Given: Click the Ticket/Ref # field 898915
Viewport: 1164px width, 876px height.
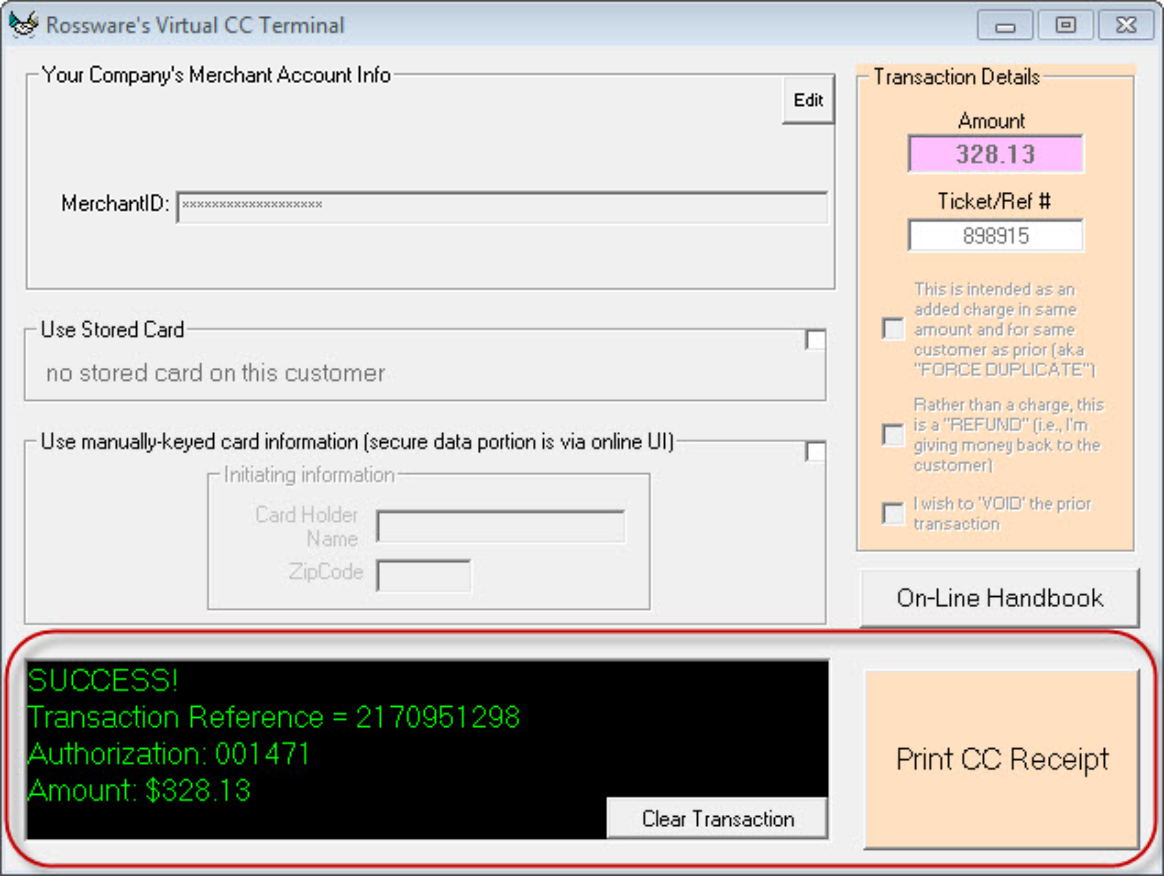Looking at the screenshot, I should [995, 235].
